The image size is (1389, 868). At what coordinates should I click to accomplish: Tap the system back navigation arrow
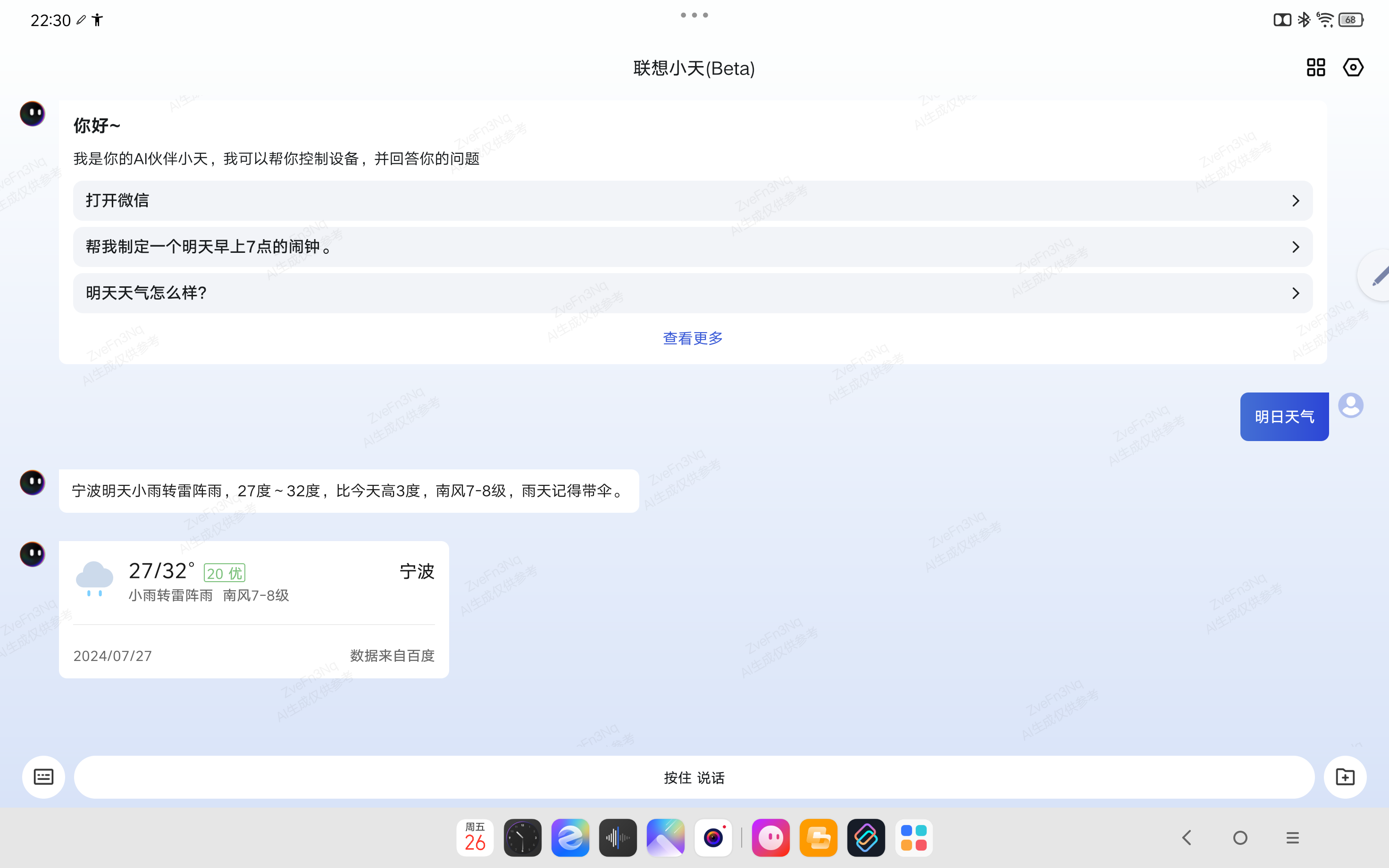tap(1187, 838)
